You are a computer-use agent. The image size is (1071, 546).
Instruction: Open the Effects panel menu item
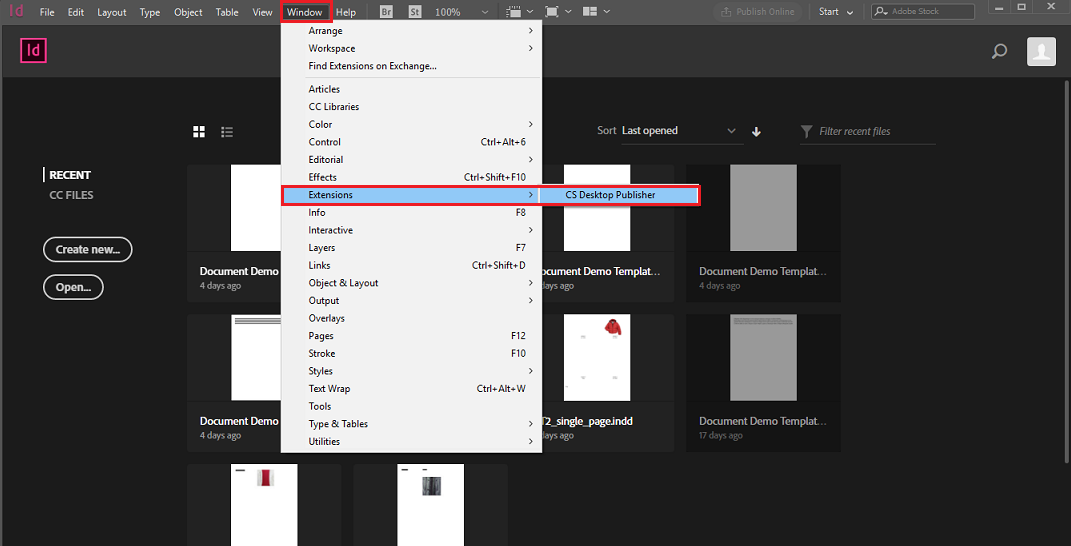point(411,177)
